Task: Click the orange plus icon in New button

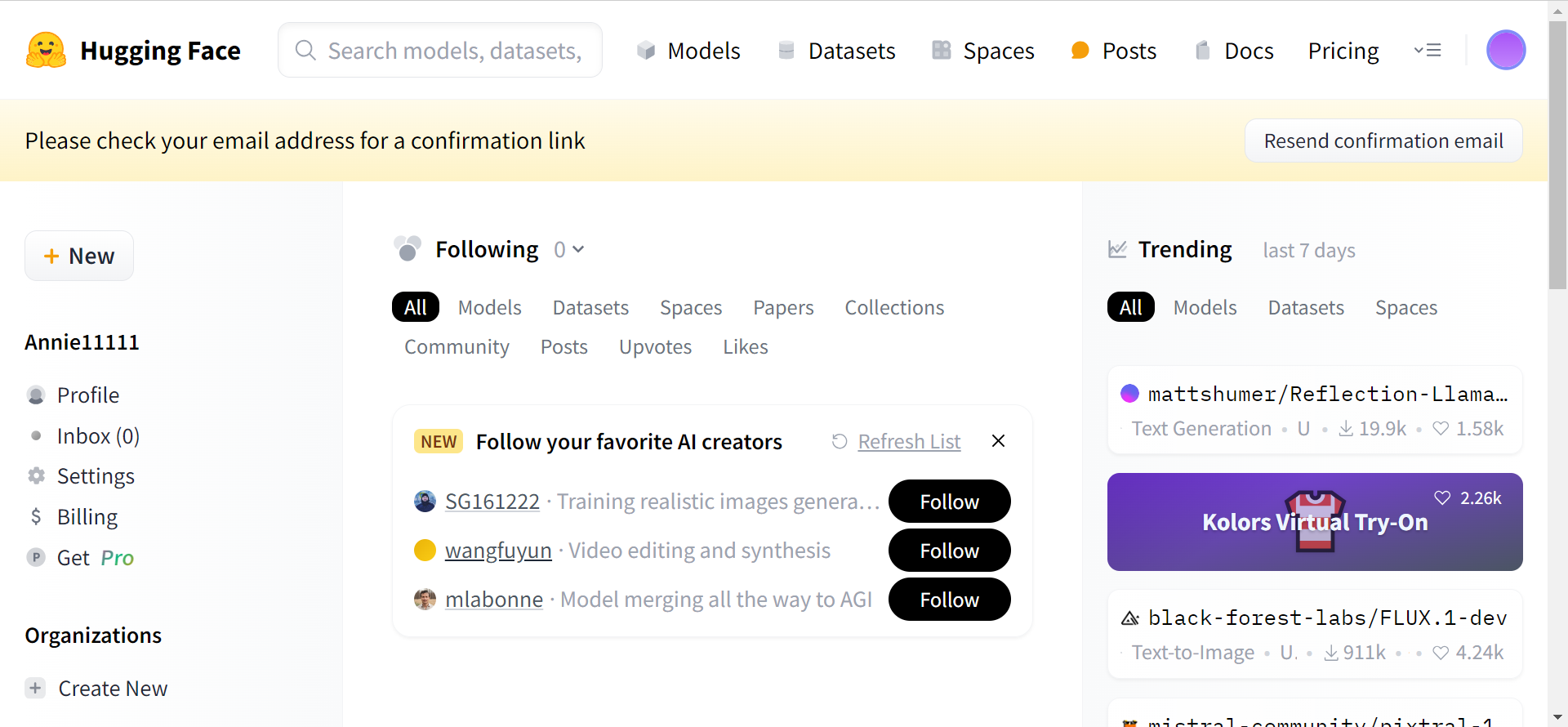Action: 51,256
